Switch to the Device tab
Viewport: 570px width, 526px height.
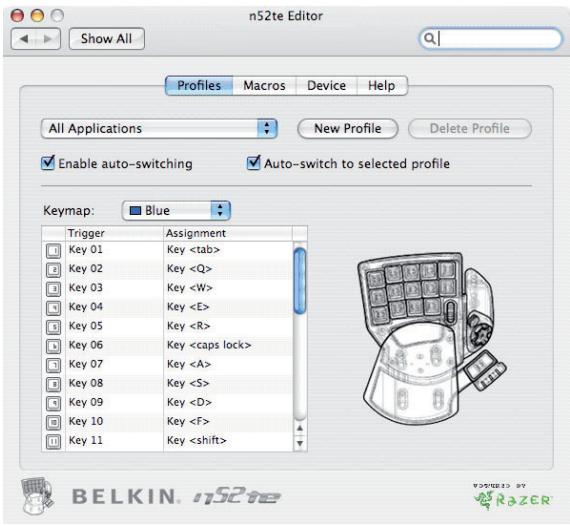[x=326, y=86]
